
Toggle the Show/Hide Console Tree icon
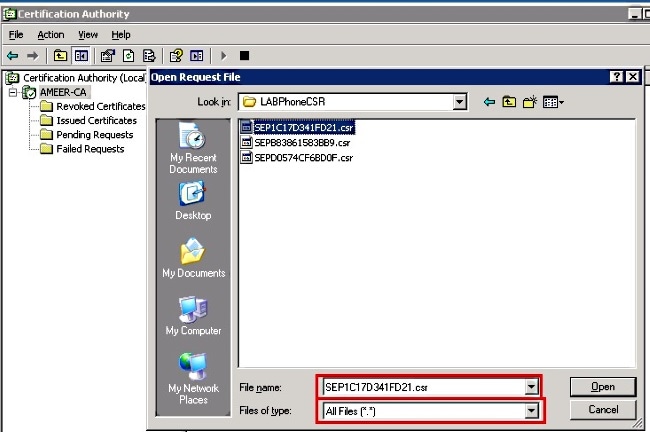pos(81,56)
